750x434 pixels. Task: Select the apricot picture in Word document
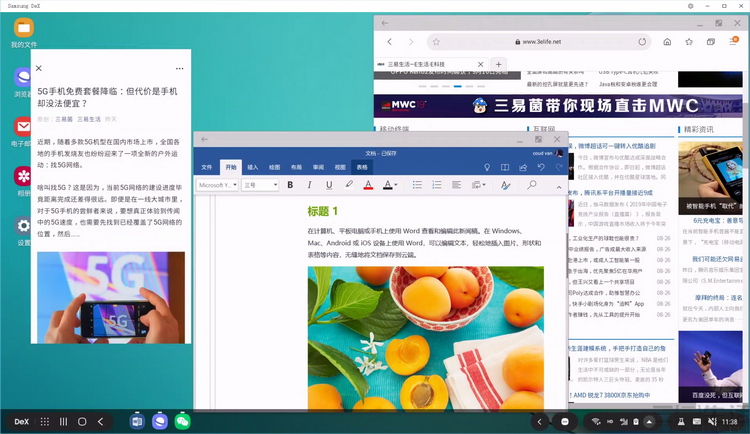425,337
